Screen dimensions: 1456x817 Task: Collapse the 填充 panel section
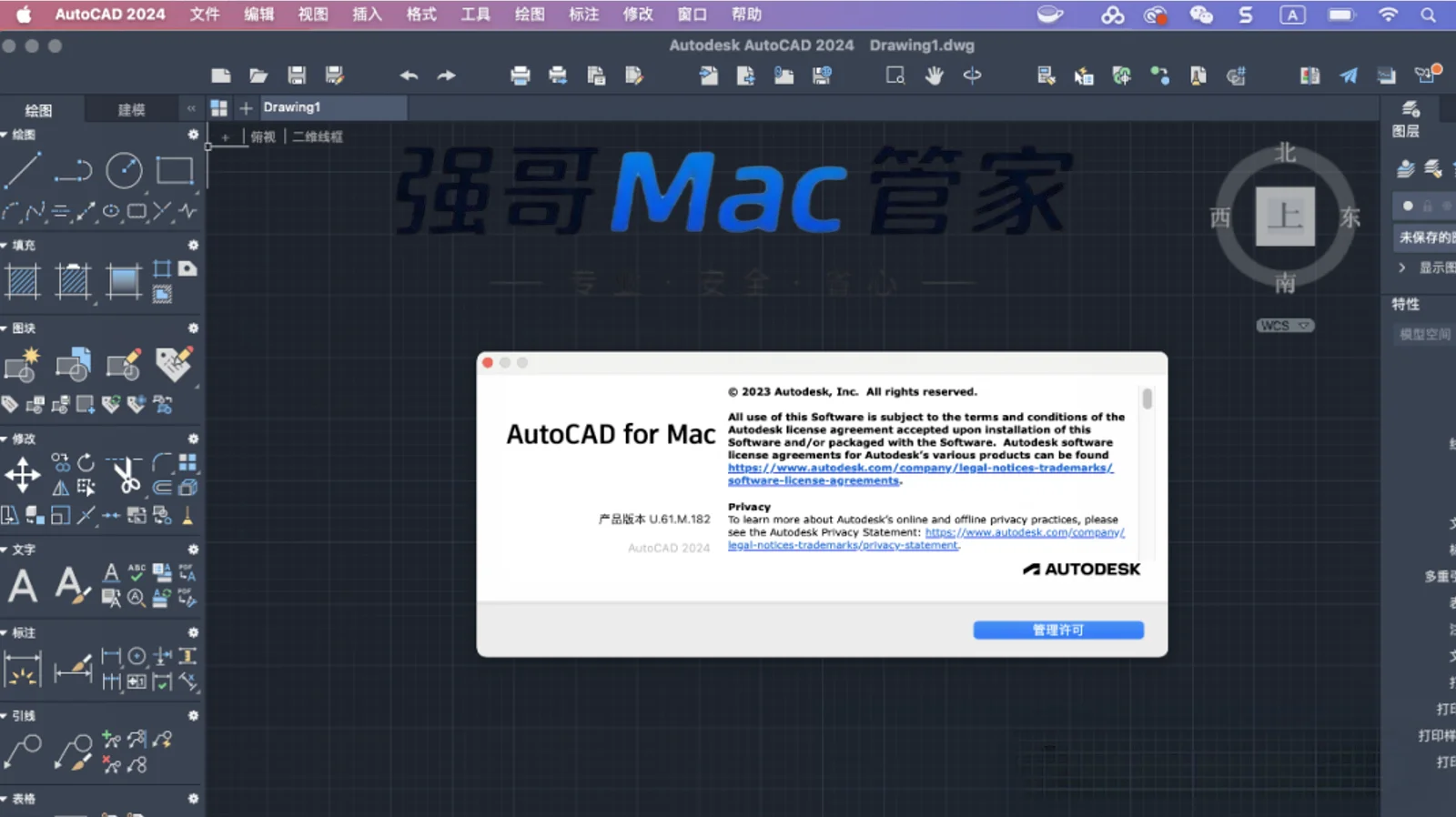[5, 246]
